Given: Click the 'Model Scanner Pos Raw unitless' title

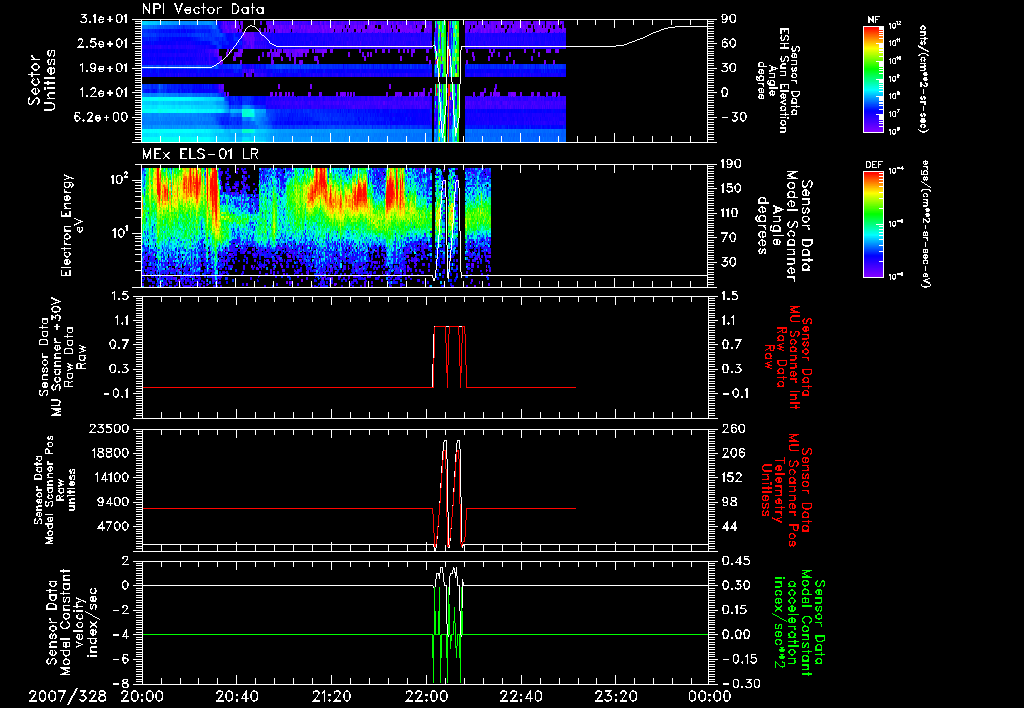Looking at the screenshot, I should pyautogui.click(x=55, y=490).
